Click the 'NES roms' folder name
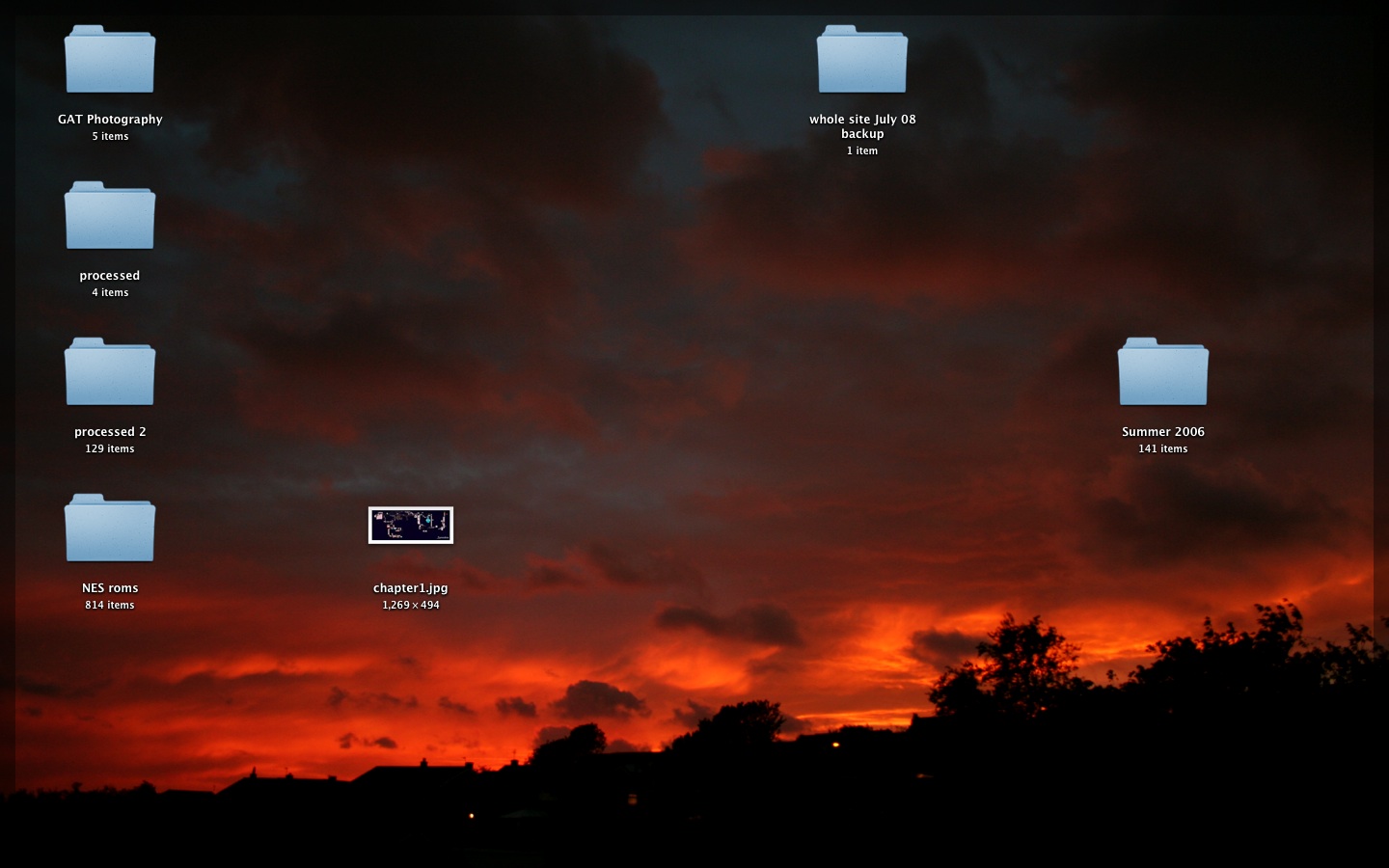 [x=110, y=588]
